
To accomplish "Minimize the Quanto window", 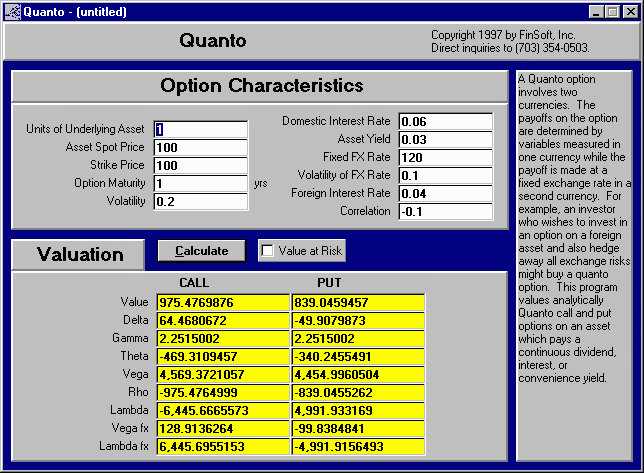I will click(596, 12).
